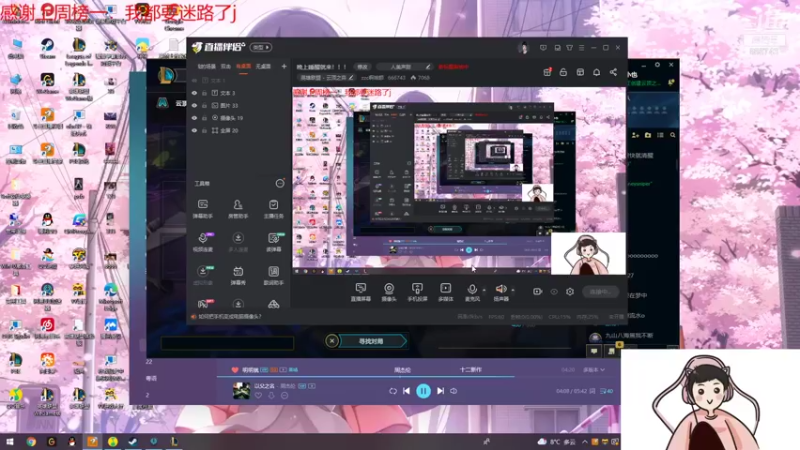Hide the 文本 3 layer
Image resolution: width=800 pixels, height=450 pixels.
click(194, 93)
